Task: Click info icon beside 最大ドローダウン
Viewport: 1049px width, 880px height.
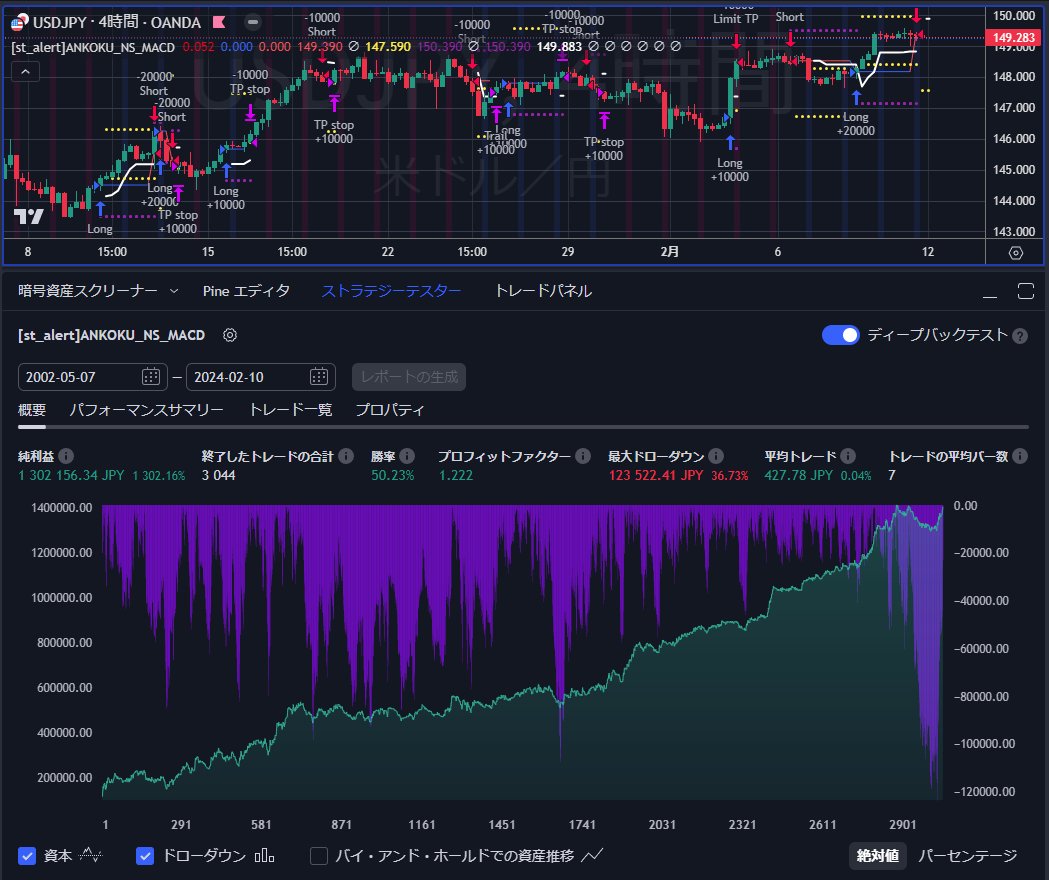Action: [x=716, y=456]
